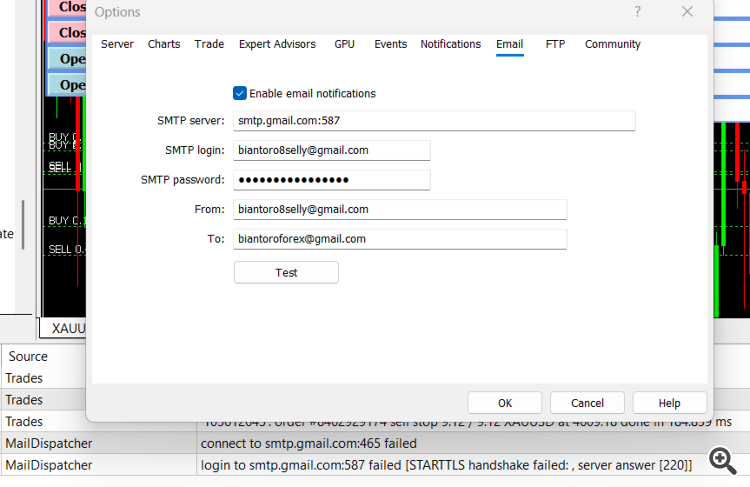The width and height of the screenshot is (750, 487).
Task: Click the Test button
Action: coord(286,273)
